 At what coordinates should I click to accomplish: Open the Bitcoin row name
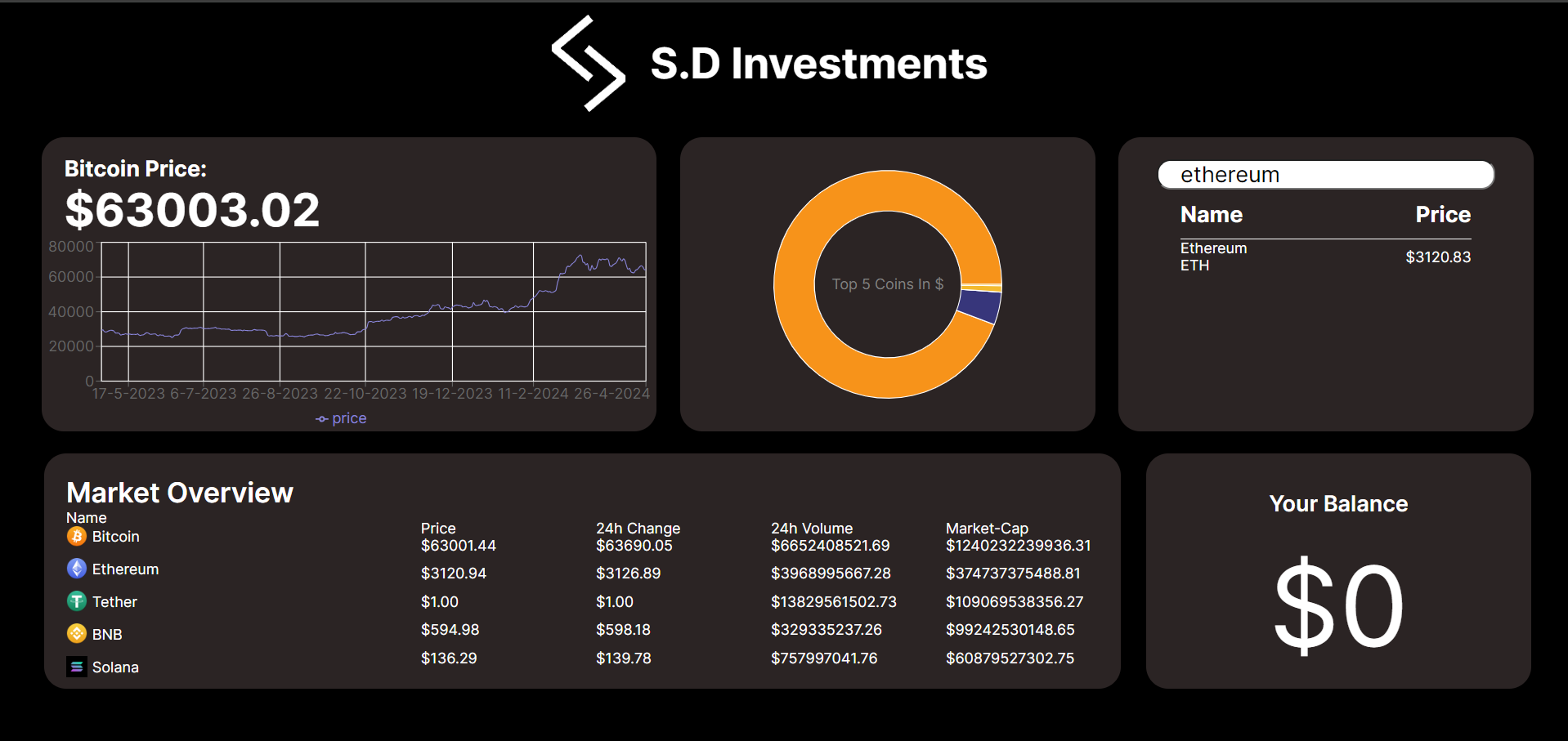(115, 537)
